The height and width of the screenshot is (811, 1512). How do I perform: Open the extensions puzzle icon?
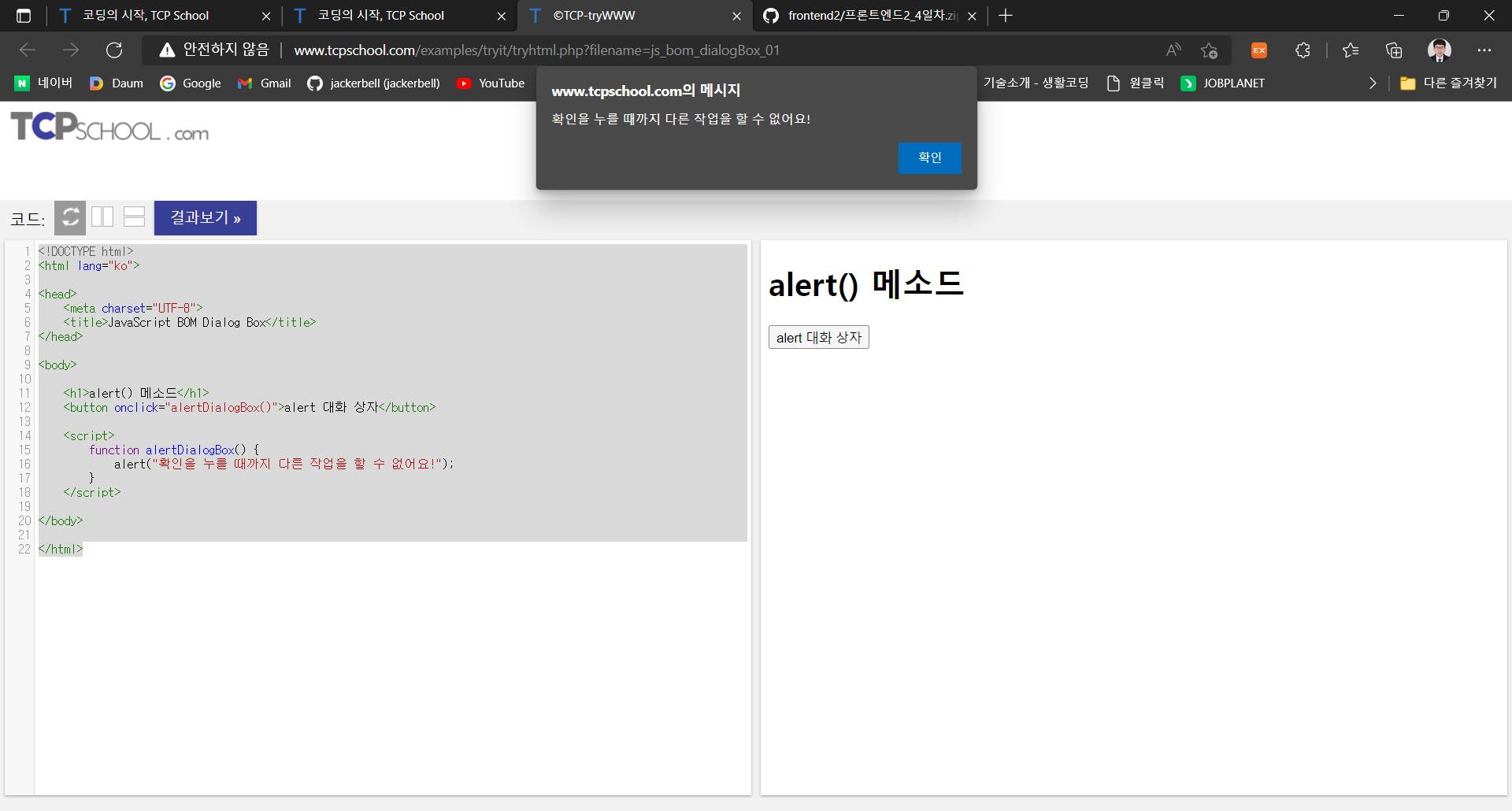point(1303,50)
